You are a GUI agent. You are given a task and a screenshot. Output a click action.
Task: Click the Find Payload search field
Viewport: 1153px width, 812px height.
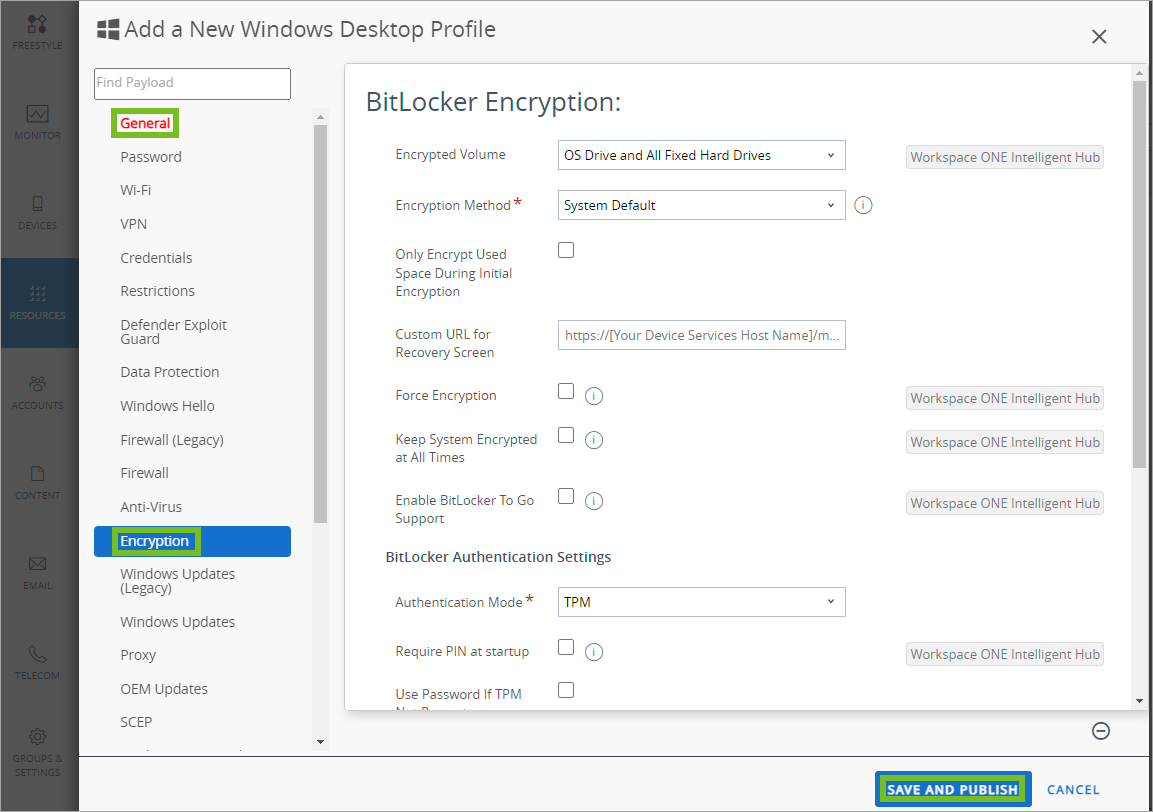click(193, 83)
